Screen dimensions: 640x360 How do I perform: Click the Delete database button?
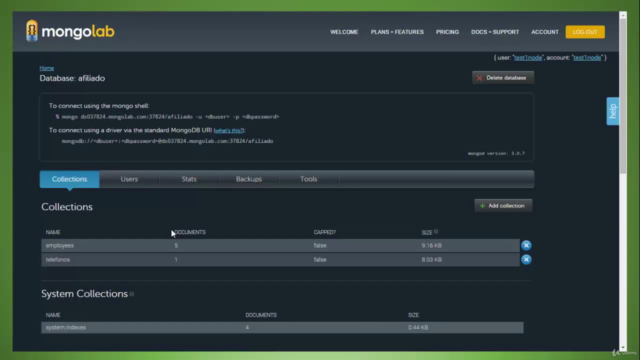click(503, 78)
